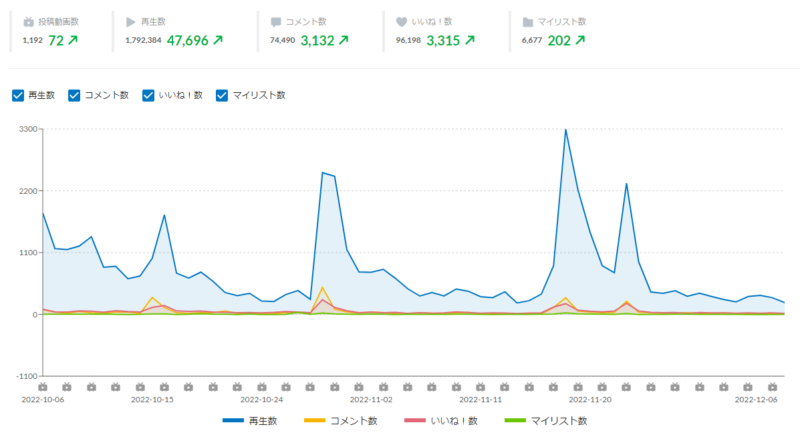
Task: Click the heart icon beside いいね！数
Action: click(x=402, y=22)
